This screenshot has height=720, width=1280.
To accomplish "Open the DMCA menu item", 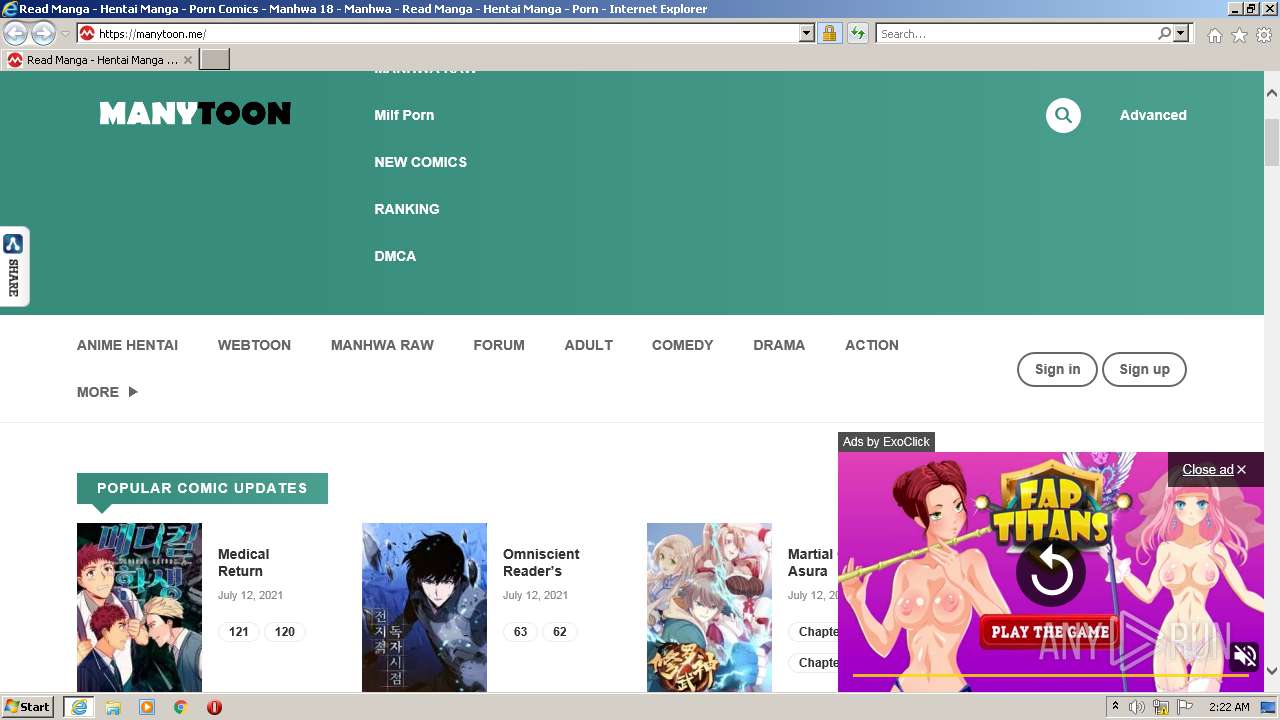I will coord(395,256).
